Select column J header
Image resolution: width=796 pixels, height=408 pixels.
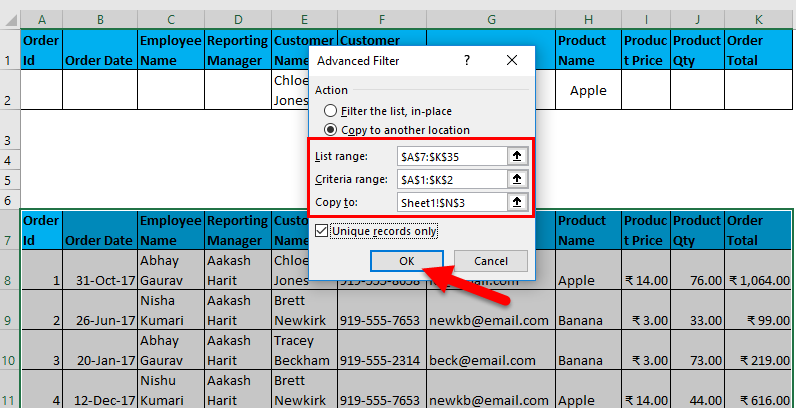(x=698, y=20)
